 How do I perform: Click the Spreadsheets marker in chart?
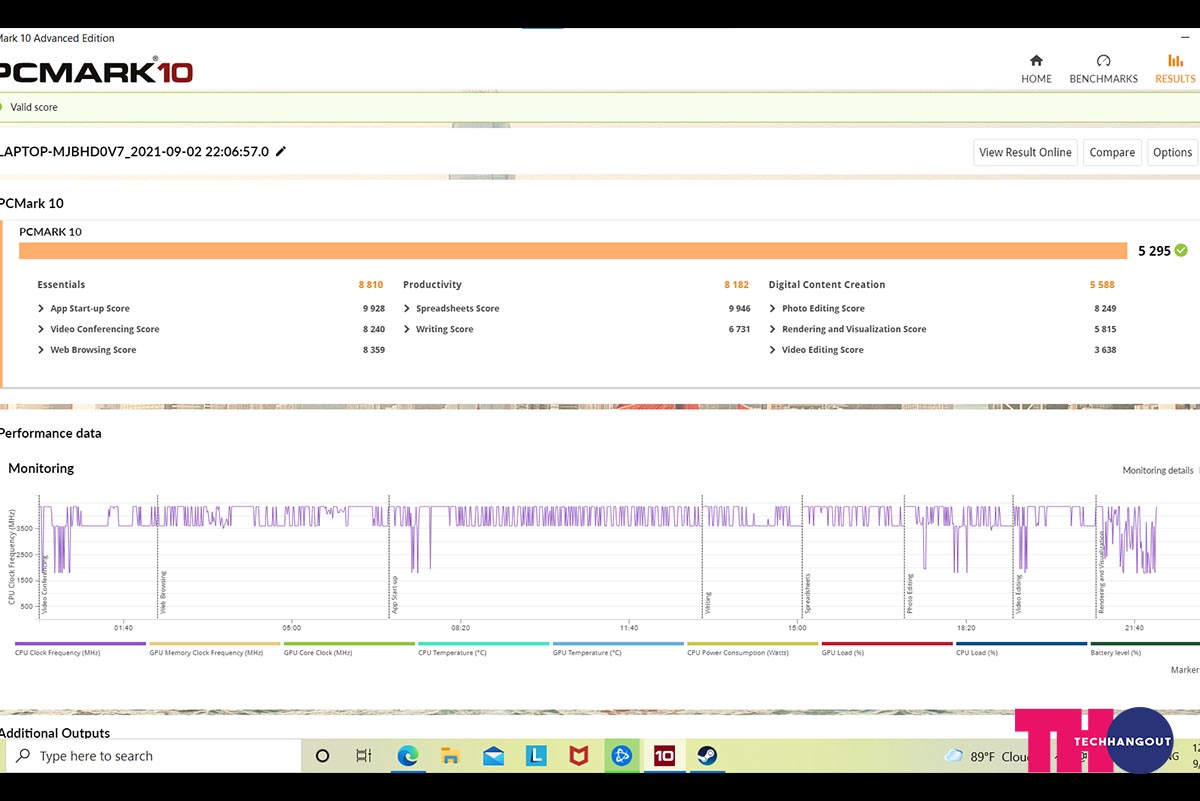808,593
